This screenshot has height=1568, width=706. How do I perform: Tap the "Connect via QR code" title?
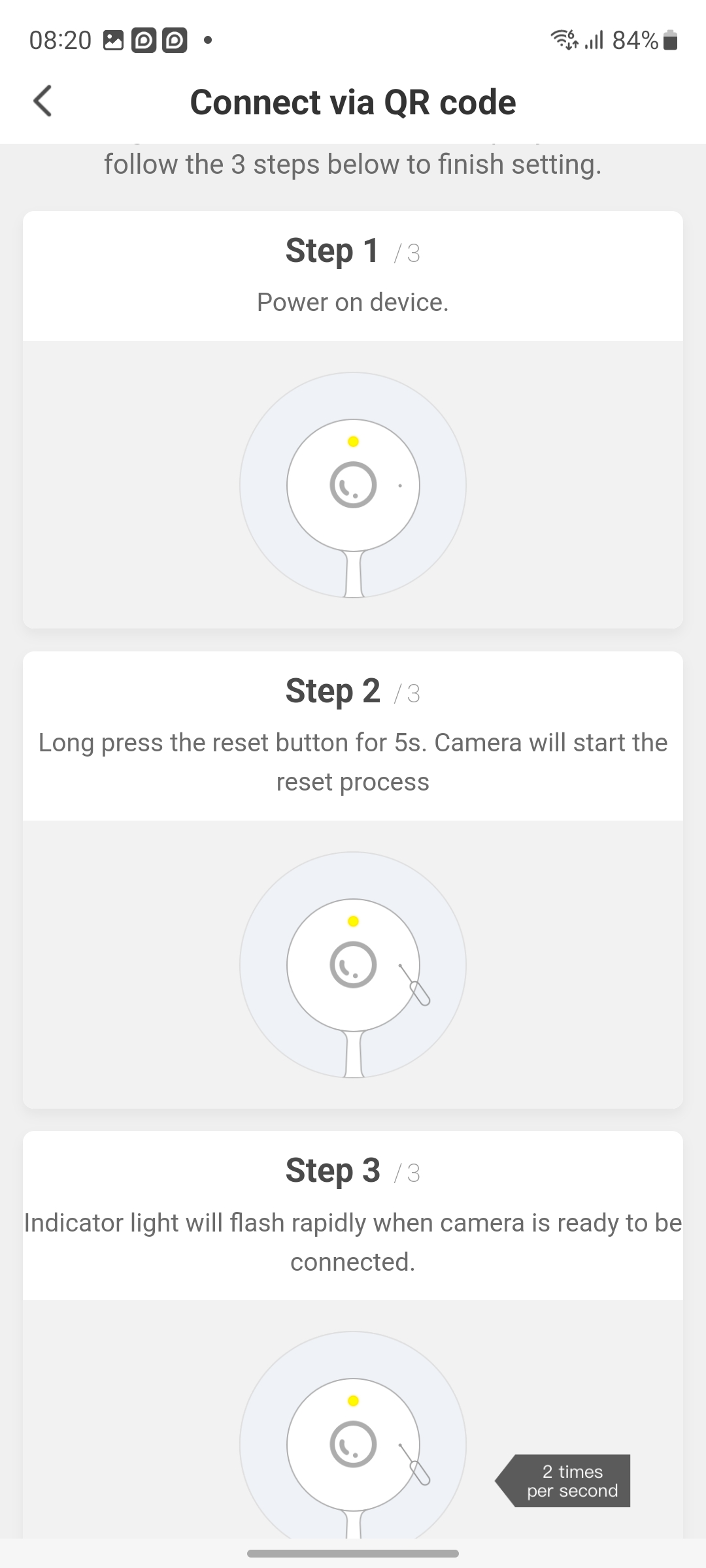[353, 103]
